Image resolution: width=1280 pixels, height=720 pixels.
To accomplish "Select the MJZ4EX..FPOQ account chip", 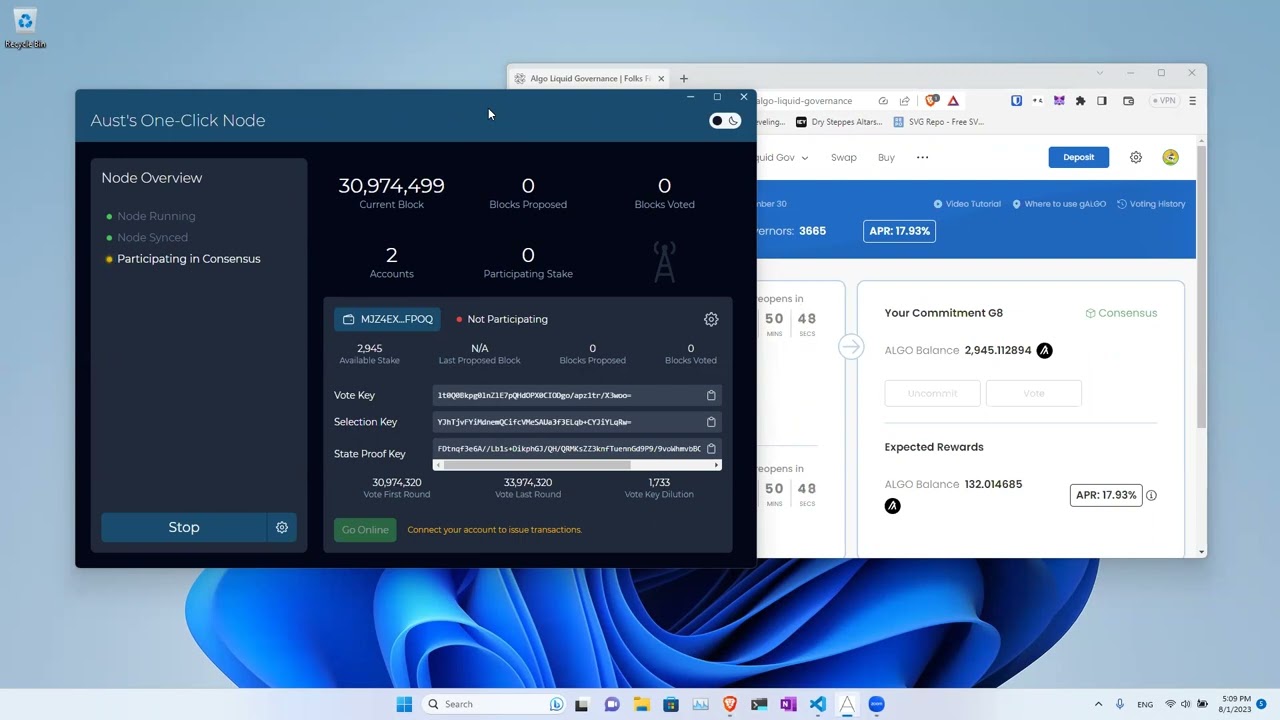I will 387,319.
